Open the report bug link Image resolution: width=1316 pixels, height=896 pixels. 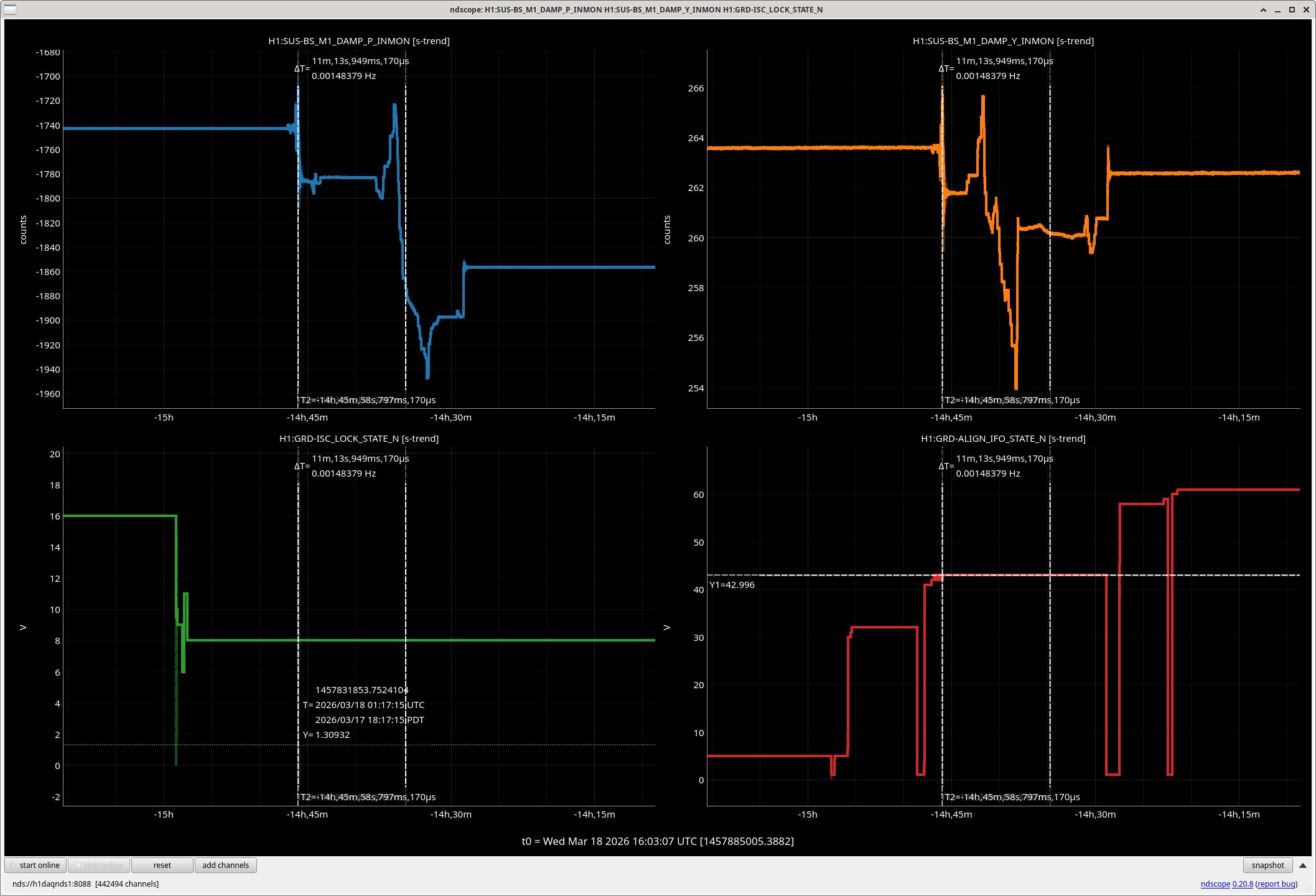coord(1276,884)
